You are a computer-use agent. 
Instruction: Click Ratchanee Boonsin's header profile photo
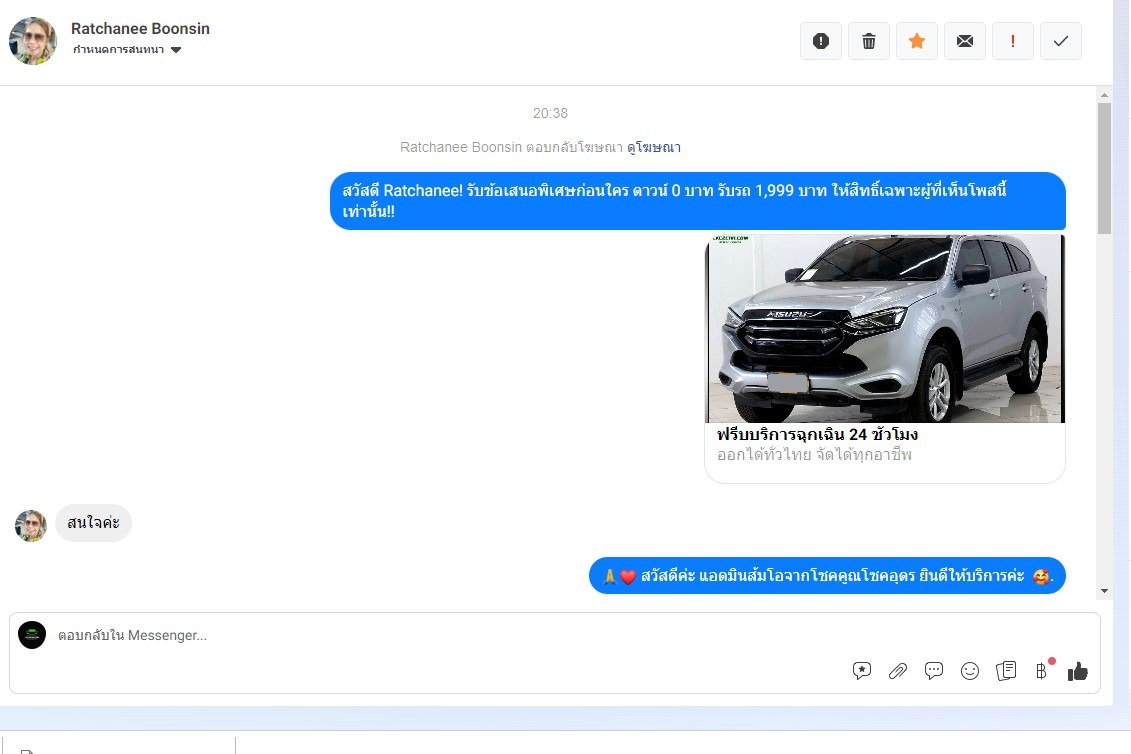point(32,41)
